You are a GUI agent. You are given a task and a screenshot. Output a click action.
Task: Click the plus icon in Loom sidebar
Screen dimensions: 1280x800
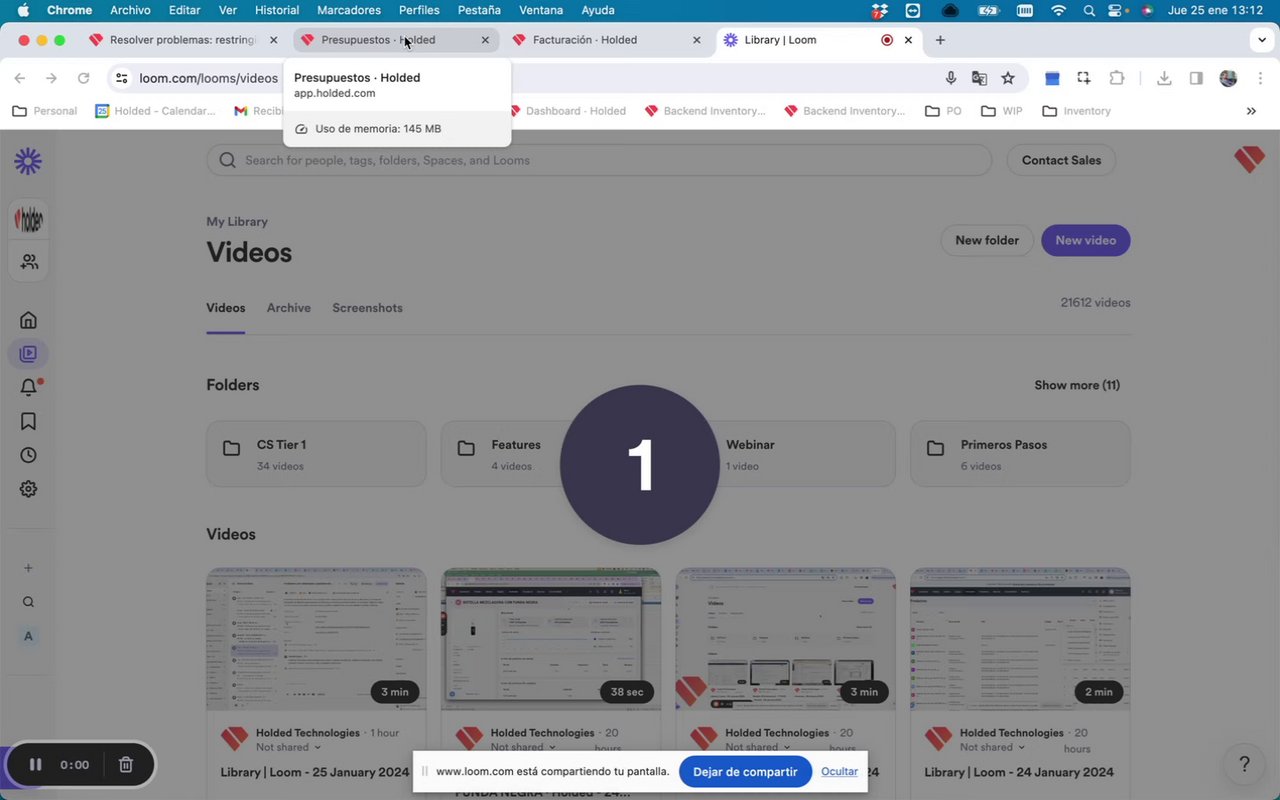28,568
